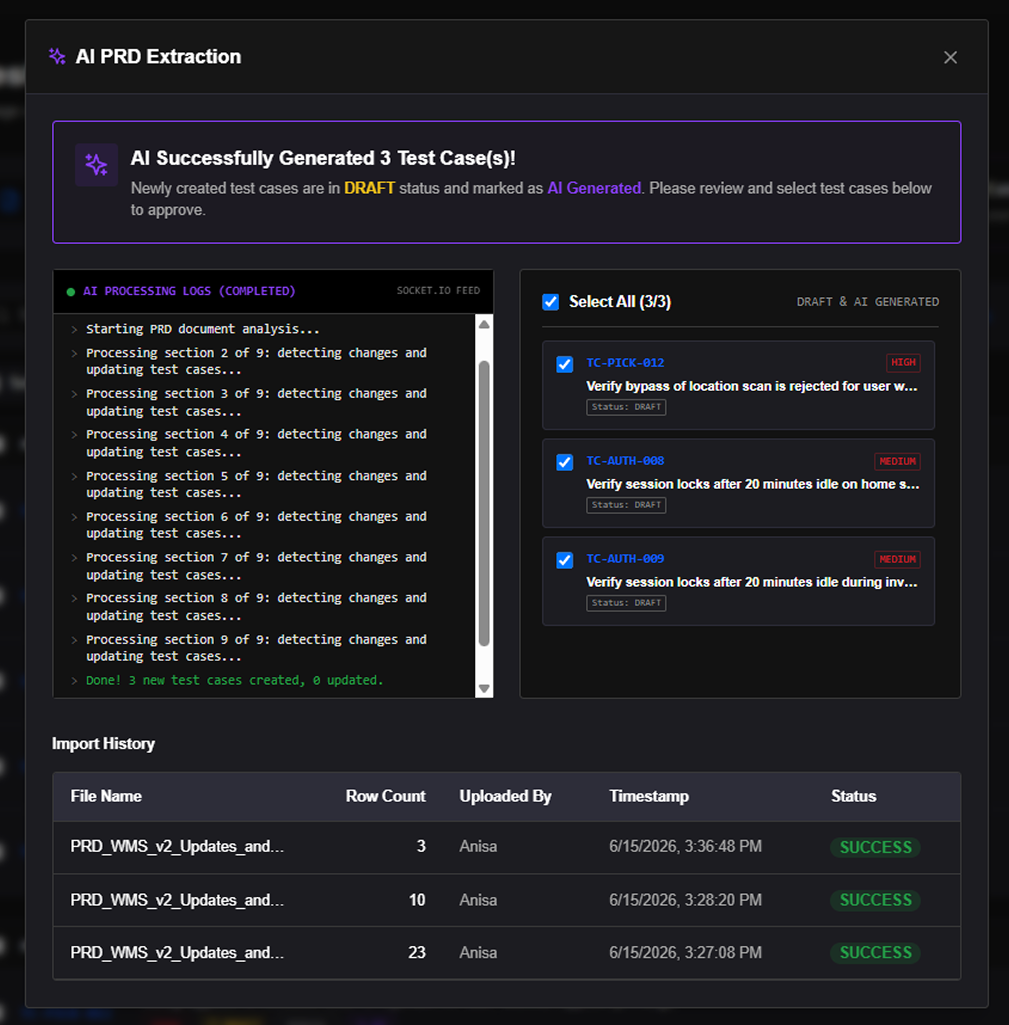Viewport: 1009px width, 1025px height.
Task: Select the import row with row count 10
Action: click(506, 900)
